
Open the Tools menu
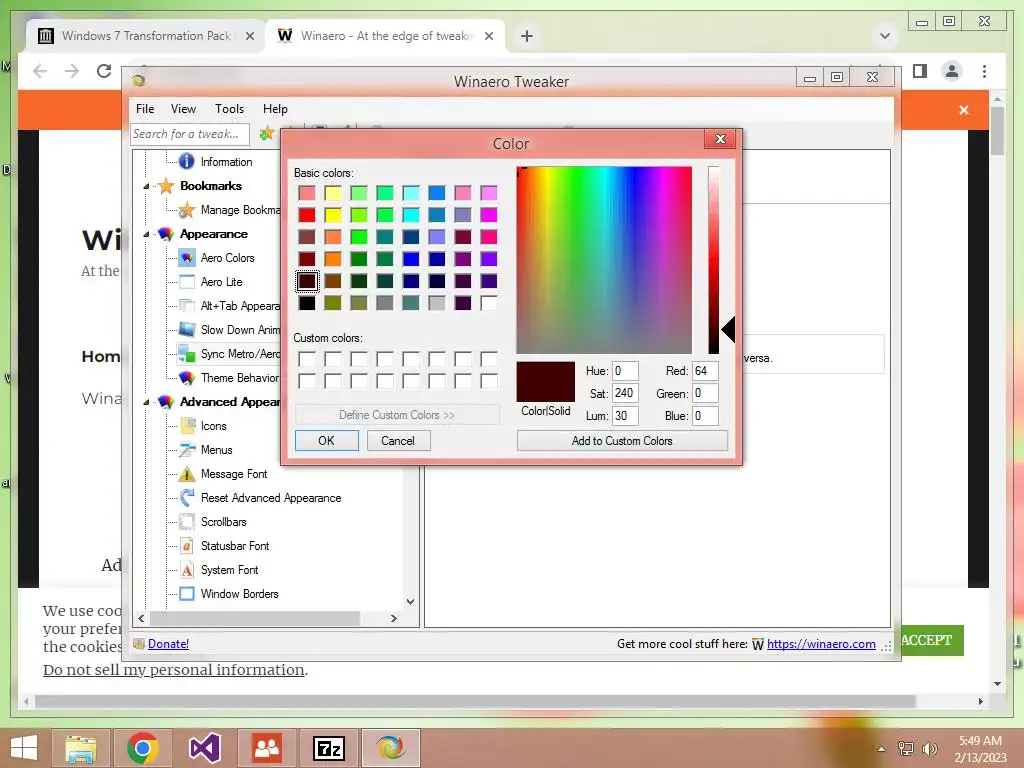point(229,109)
